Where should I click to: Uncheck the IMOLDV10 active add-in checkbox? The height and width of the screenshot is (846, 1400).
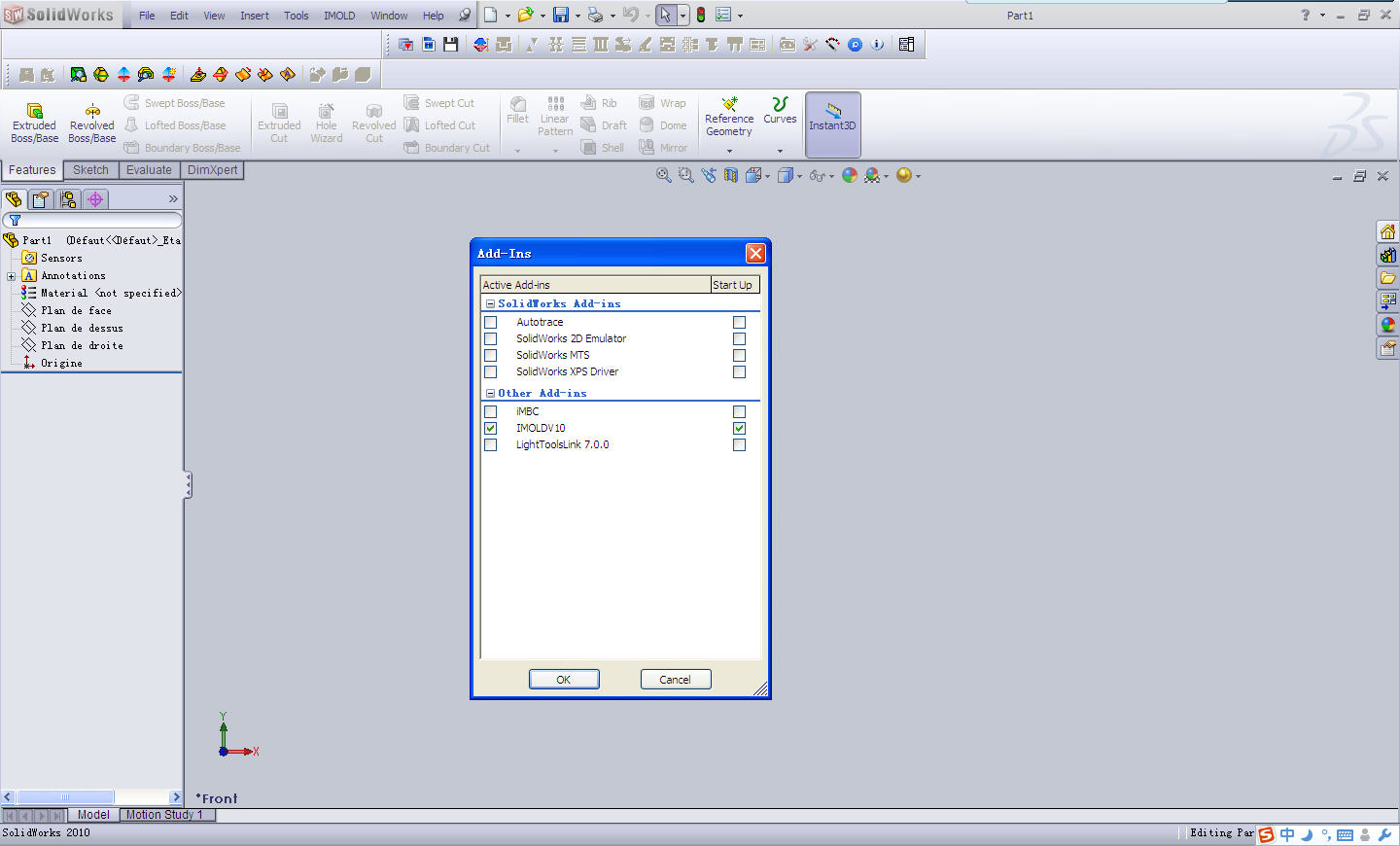491,428
